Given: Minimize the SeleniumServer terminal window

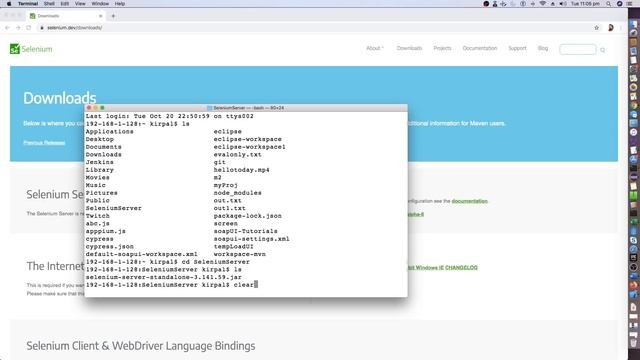Looking at the screenshot, I should coord(96,108).
